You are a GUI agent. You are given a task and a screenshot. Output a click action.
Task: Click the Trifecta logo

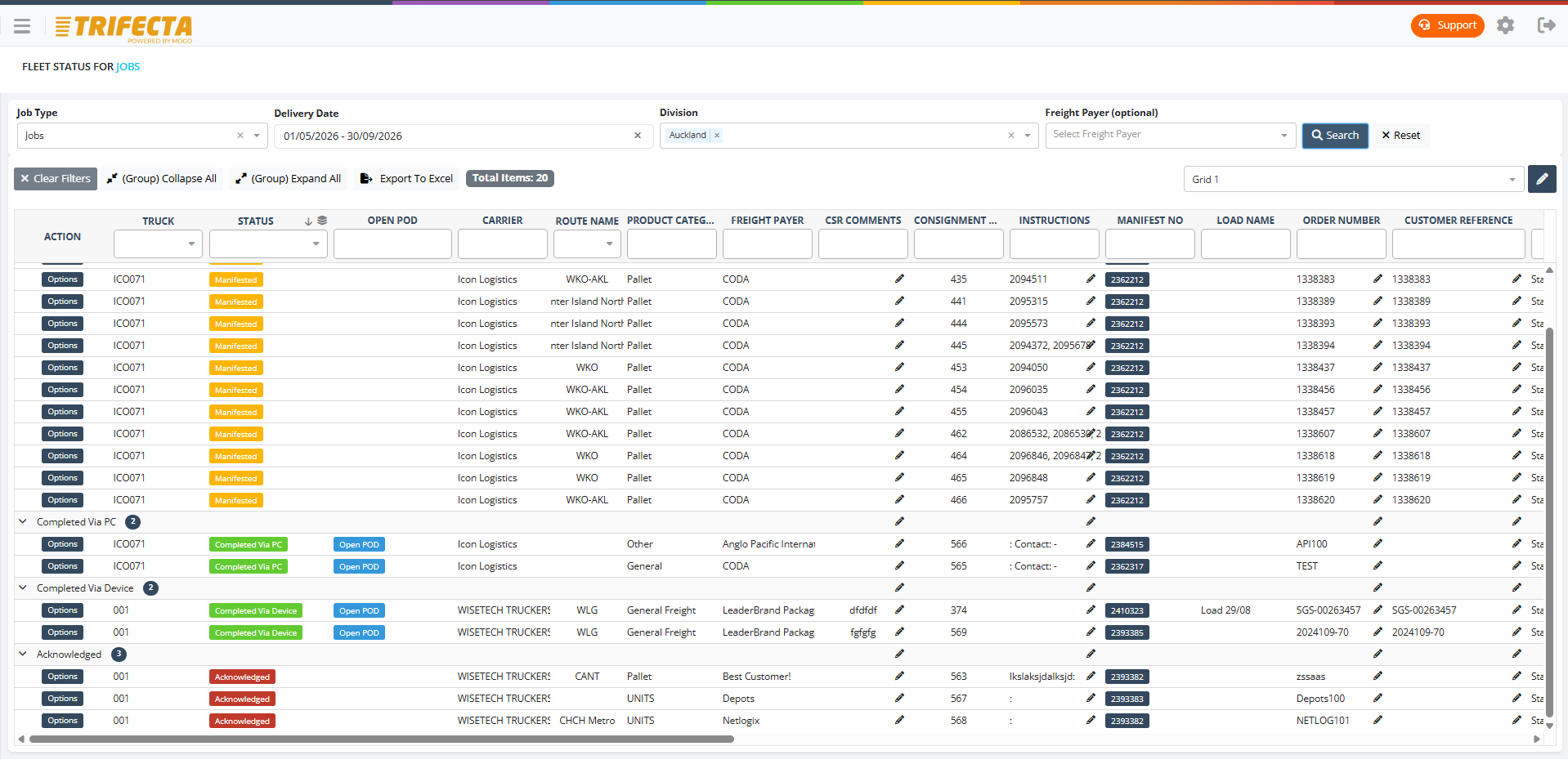click(123, 29)
